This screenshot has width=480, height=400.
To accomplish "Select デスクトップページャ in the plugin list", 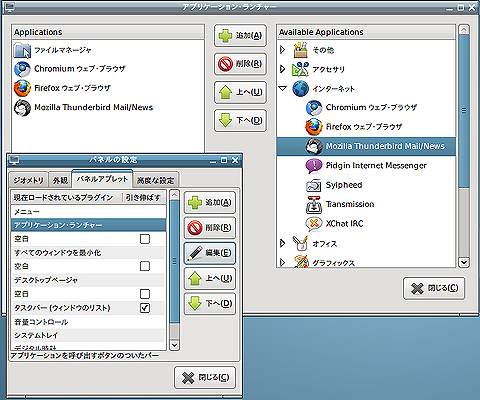I will click(x=88, y=280).
